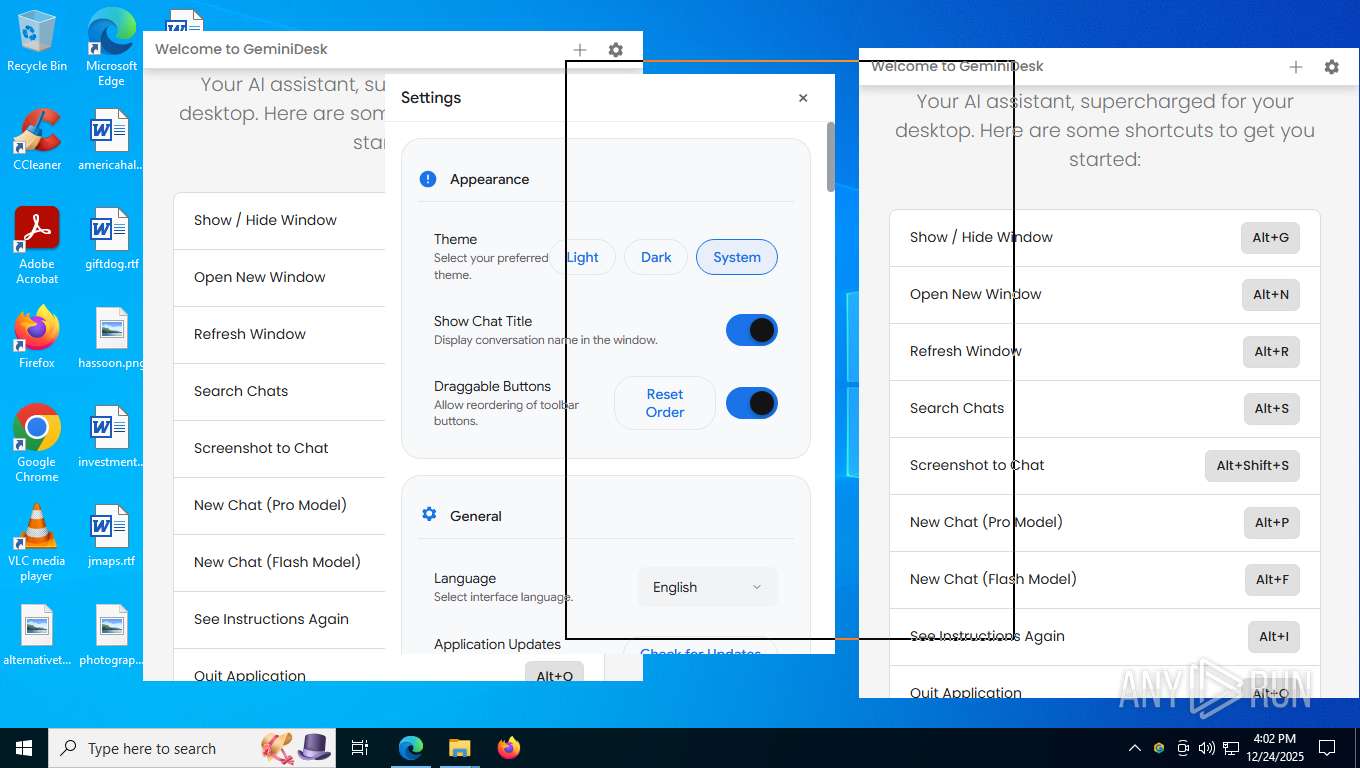Click 'See Instructions Again' in left window
This screenshot has width=1360, height=768.
click(x=271, y=619)
